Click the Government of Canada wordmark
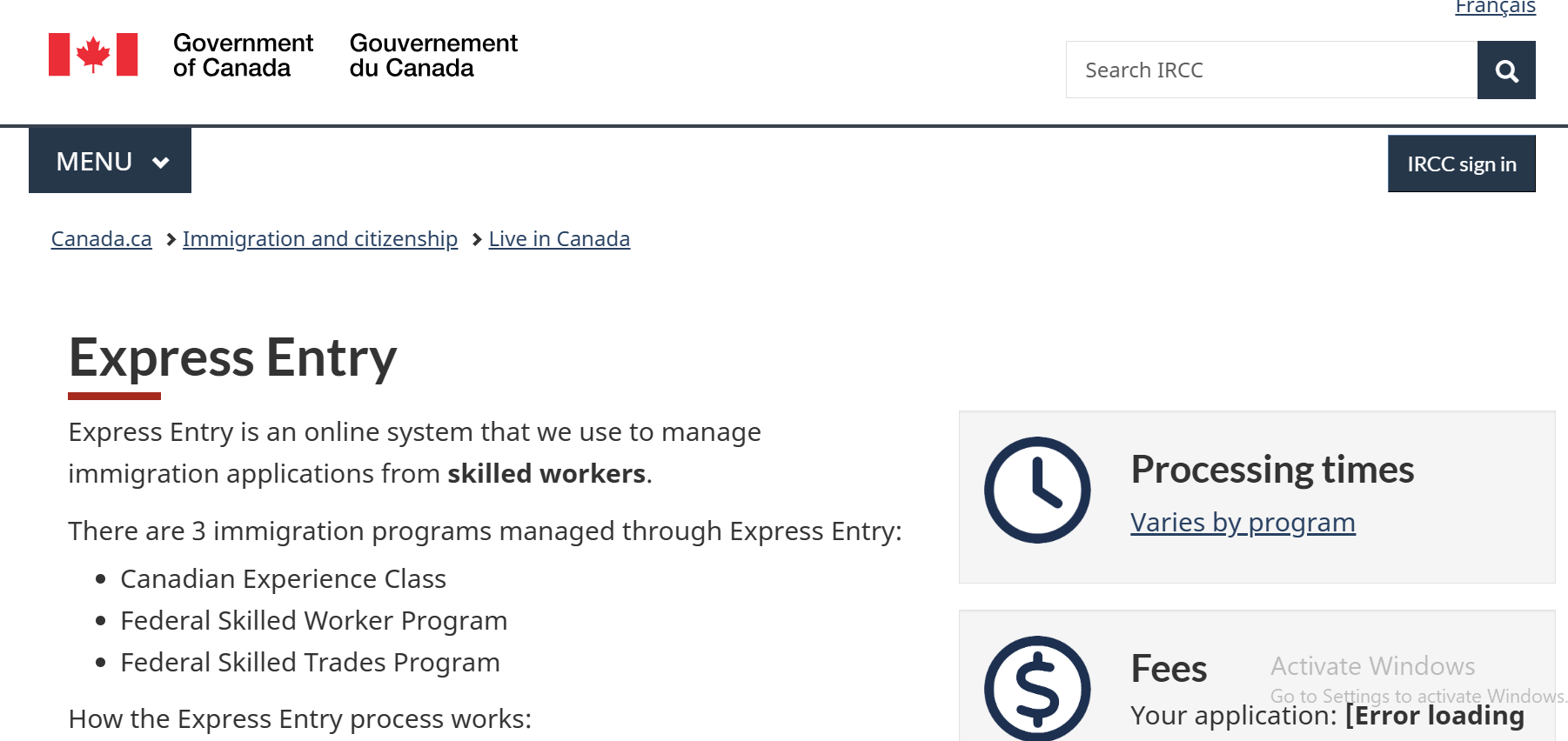The width and height of the screenshot is (1568, 741). (243, 56)
